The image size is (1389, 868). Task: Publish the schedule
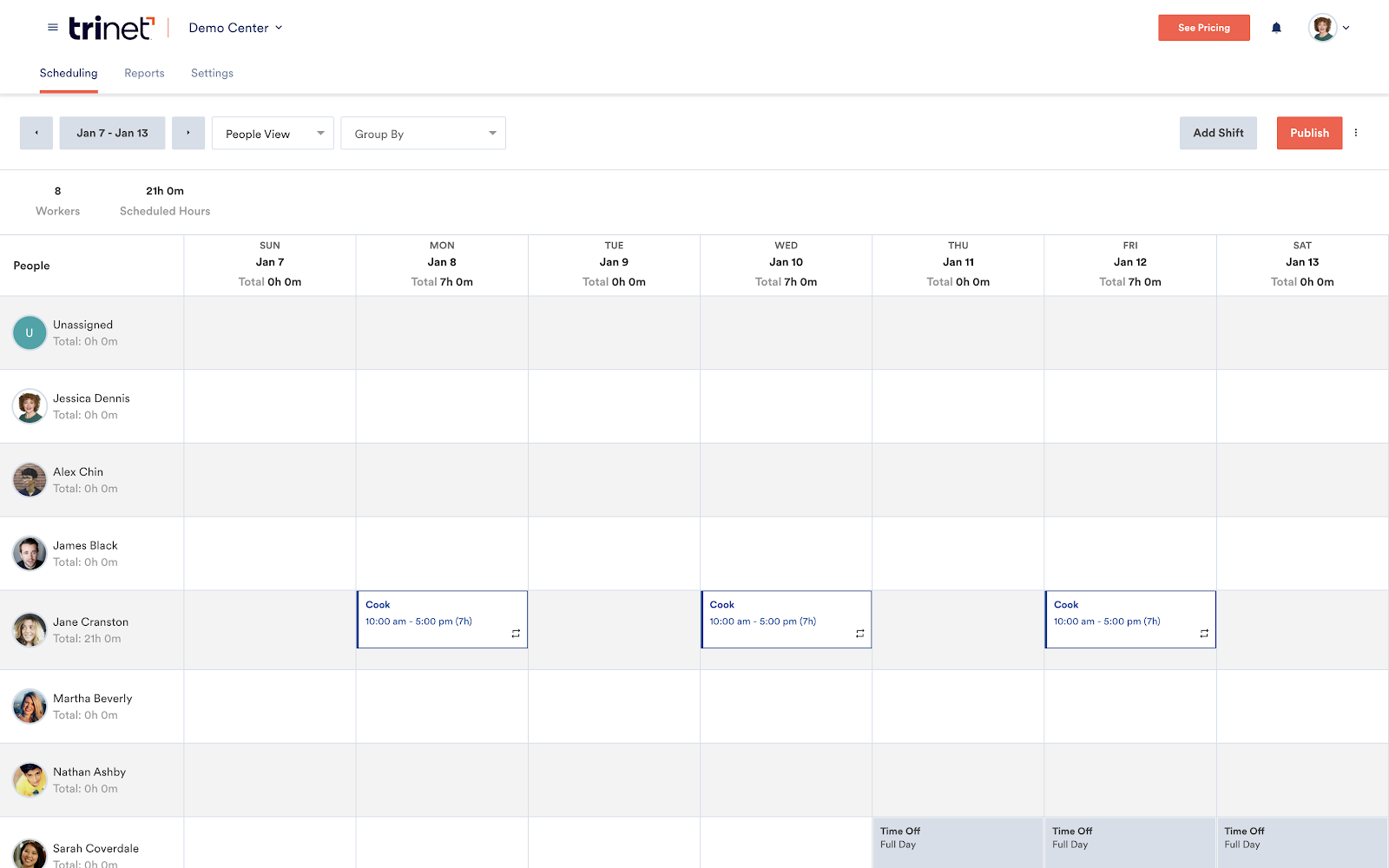1309,133
